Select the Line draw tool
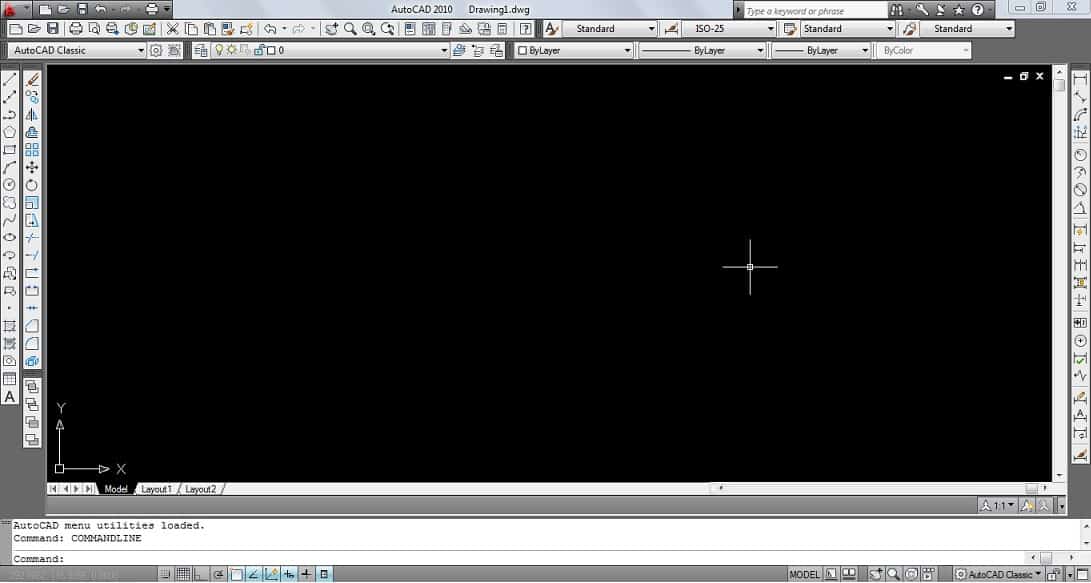Image resolution: width=1091 pixels, height=583 pixels. click(x=10, y=79)
